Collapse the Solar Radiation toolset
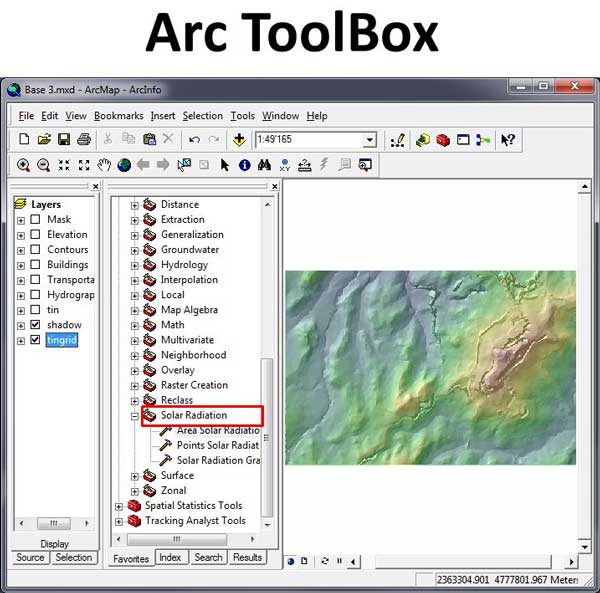This screenshot has width=600, height=593. tap(135, 416)
